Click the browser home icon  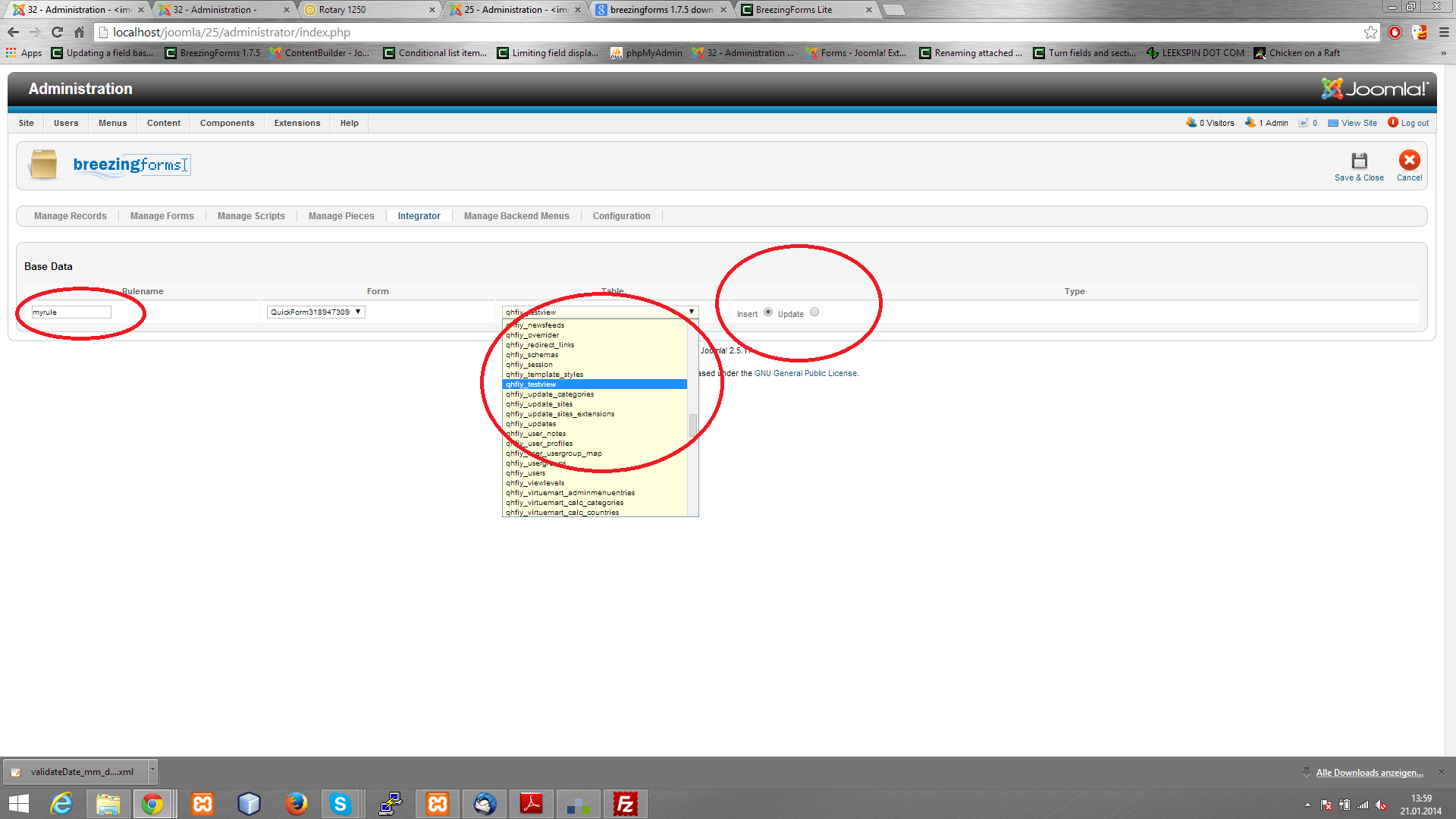pyautogui.click(x=79, y=32)
